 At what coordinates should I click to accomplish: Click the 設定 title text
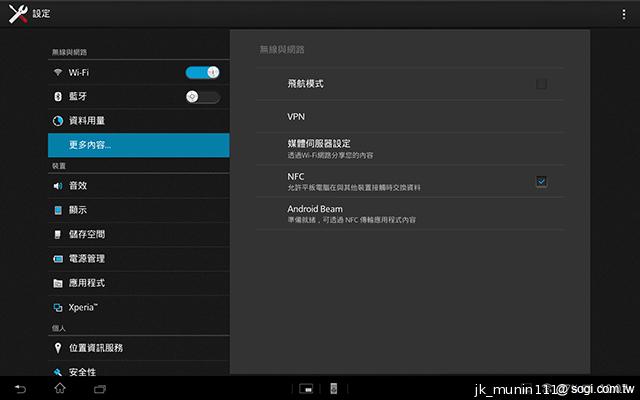[x=41, y=13]
